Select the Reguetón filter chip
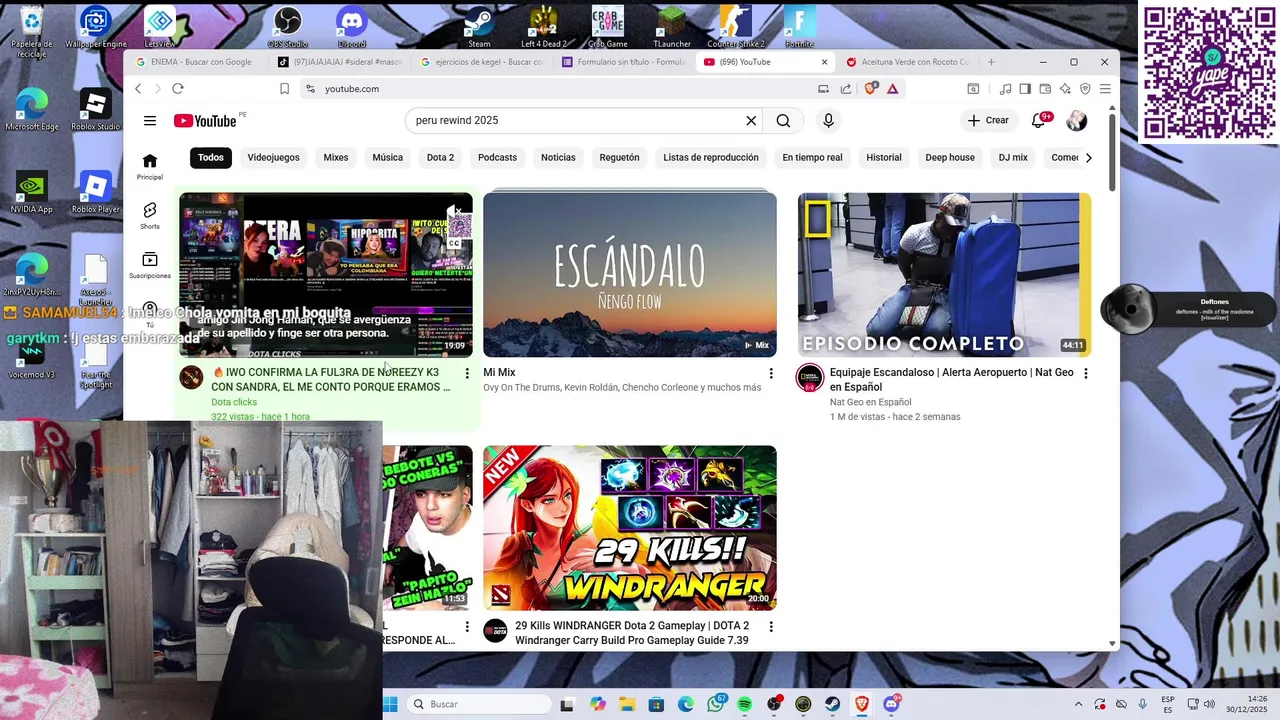This screenshot has height=720, width=1280. 619,158
